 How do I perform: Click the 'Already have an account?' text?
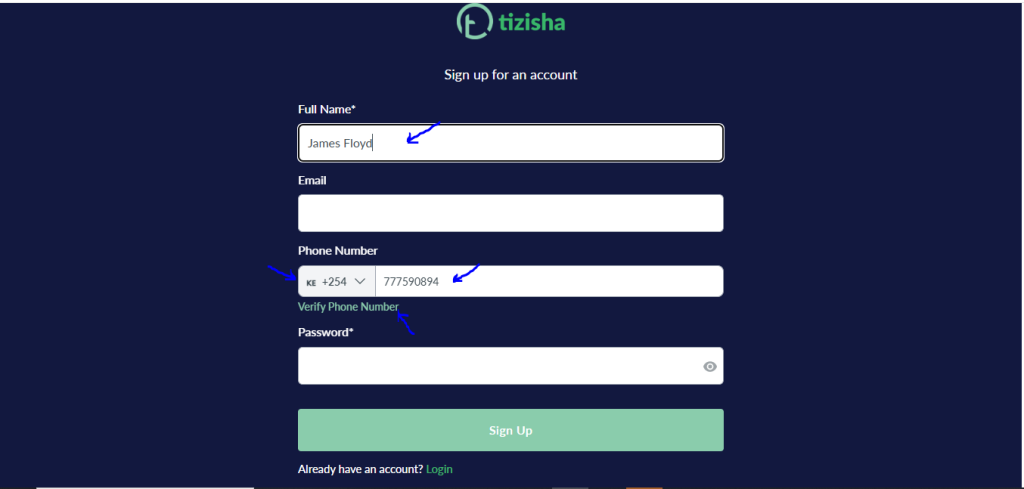360,469
